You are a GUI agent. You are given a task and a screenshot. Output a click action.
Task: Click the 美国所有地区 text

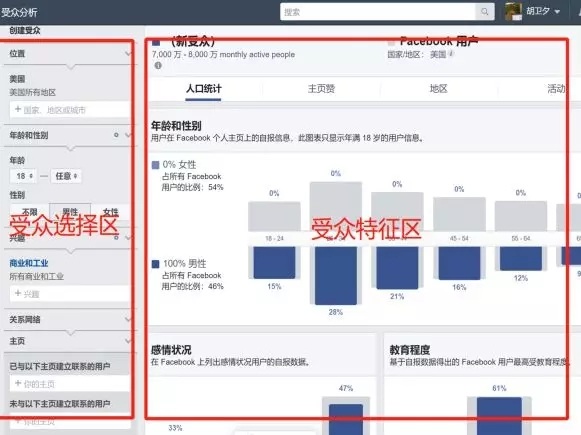33,92
